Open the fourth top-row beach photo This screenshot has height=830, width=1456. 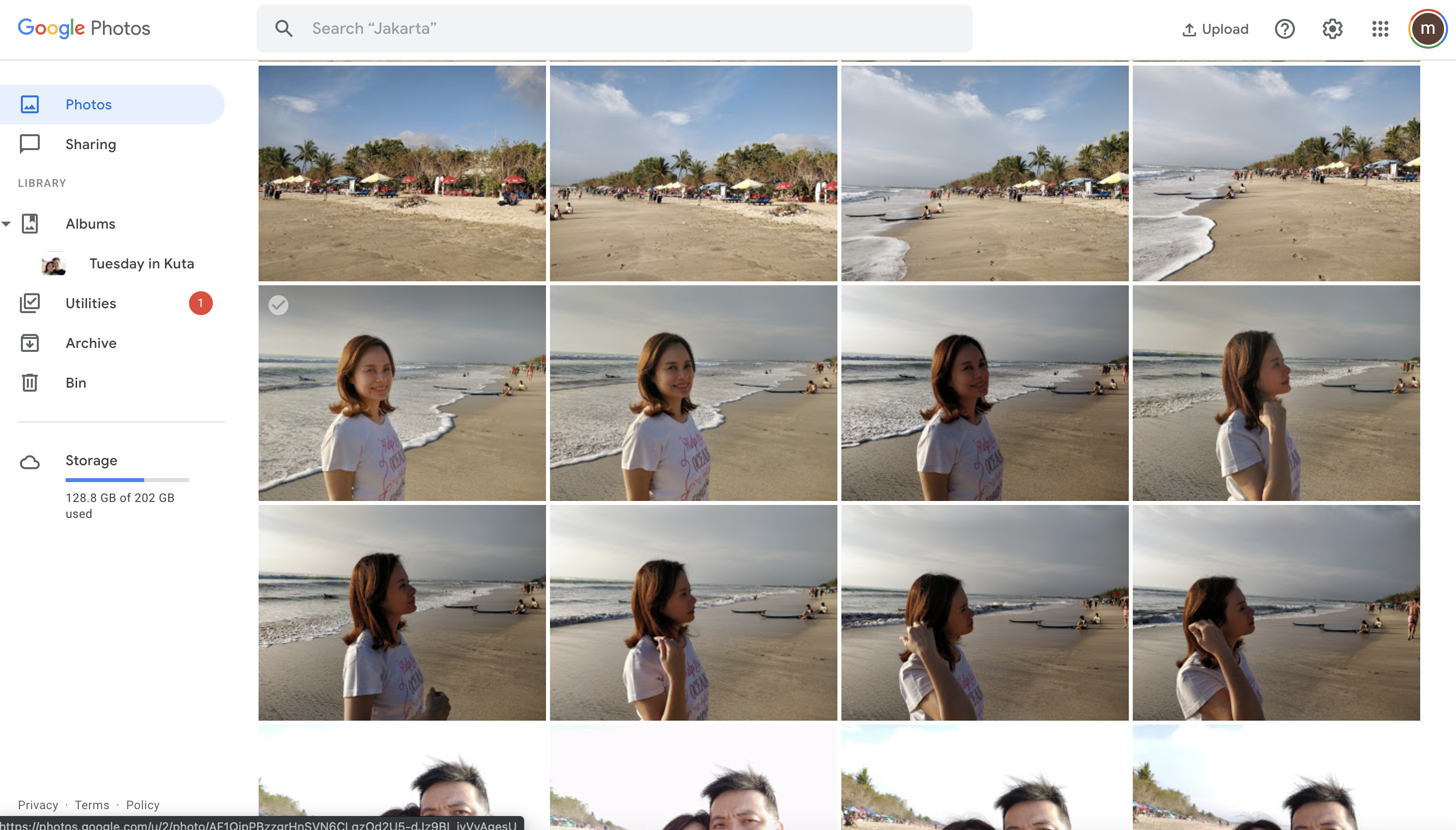(x=1276, y=173)
